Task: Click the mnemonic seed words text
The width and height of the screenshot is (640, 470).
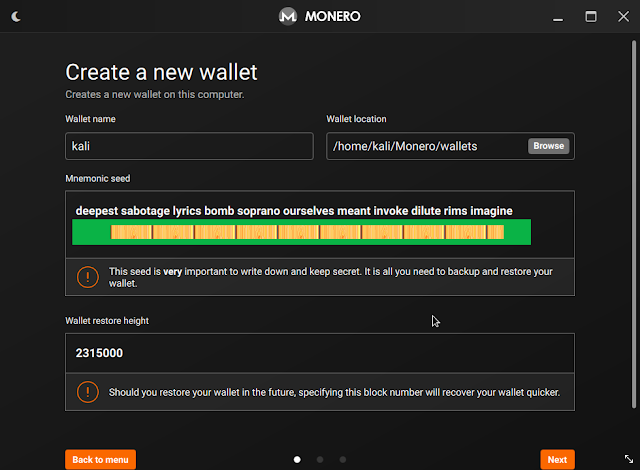Action: [x=294, y=211]
